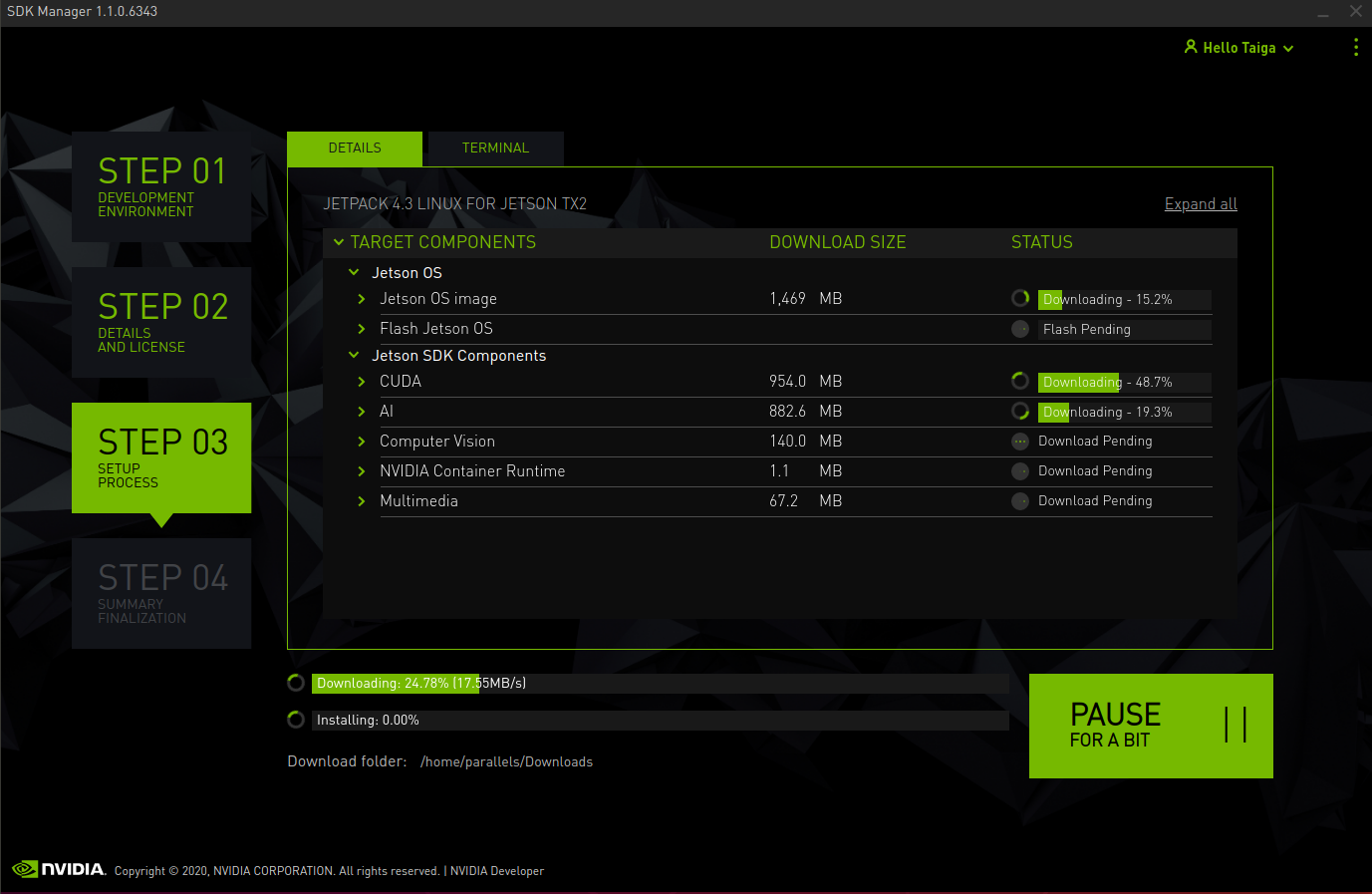Click the Jetson OS image download spinner
The height and width of the screenshot is (894, 1372).
pyautogui.click(x=1020, y=298)
